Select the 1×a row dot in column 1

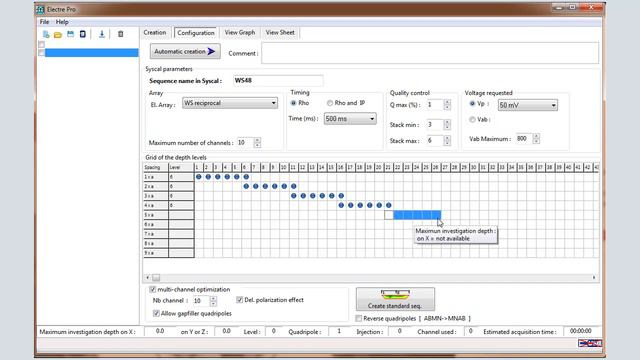coord(199,177)
